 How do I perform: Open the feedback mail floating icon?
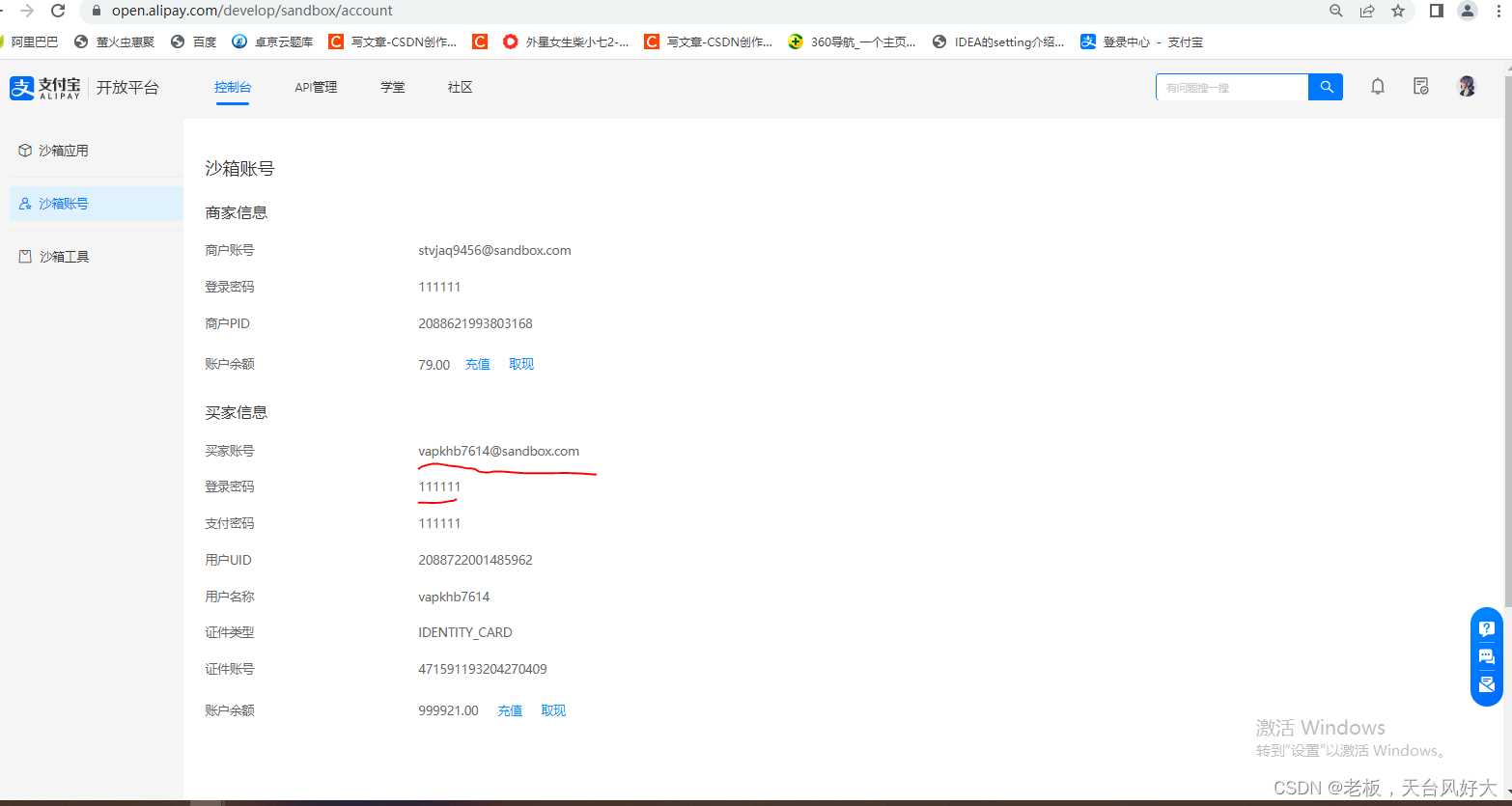(1487, 684)
